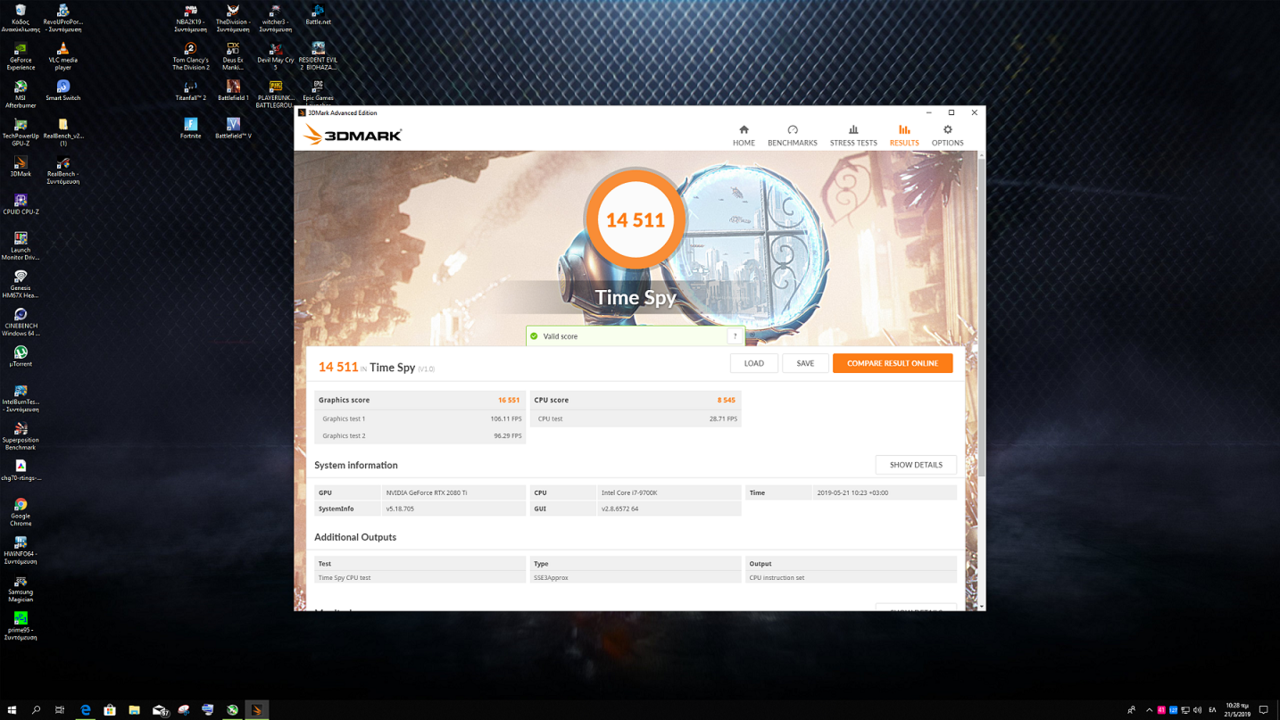Open Task View on the taskbar
Screen dimensions: 1280x720
(60, 710)
